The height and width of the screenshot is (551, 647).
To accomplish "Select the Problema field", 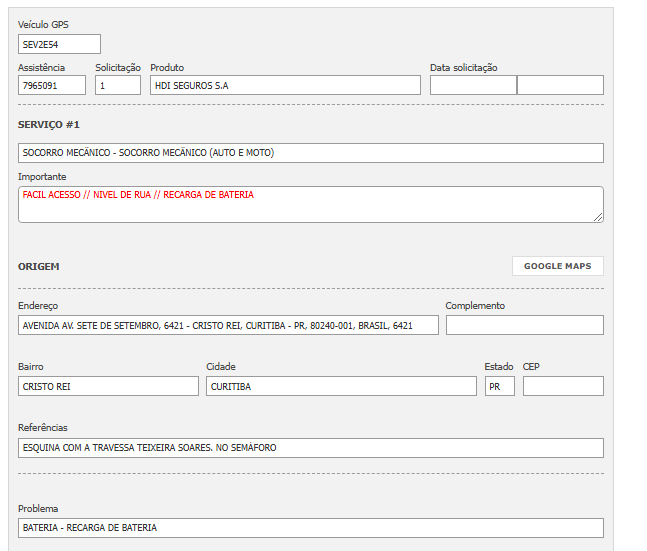I will (x=311, y=527).
